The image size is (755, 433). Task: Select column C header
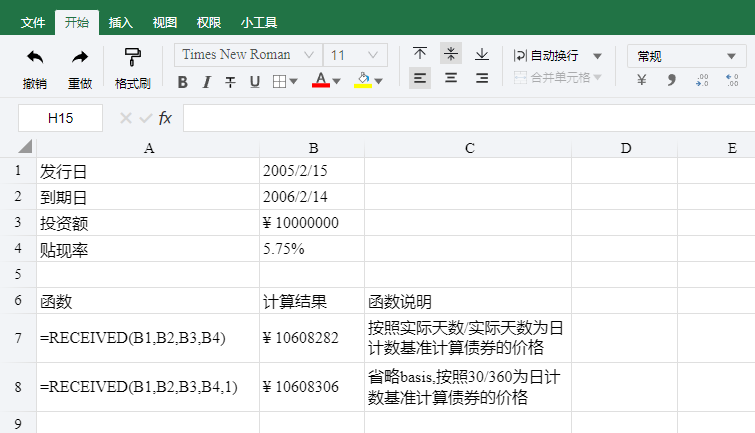(x=469, y=148)
